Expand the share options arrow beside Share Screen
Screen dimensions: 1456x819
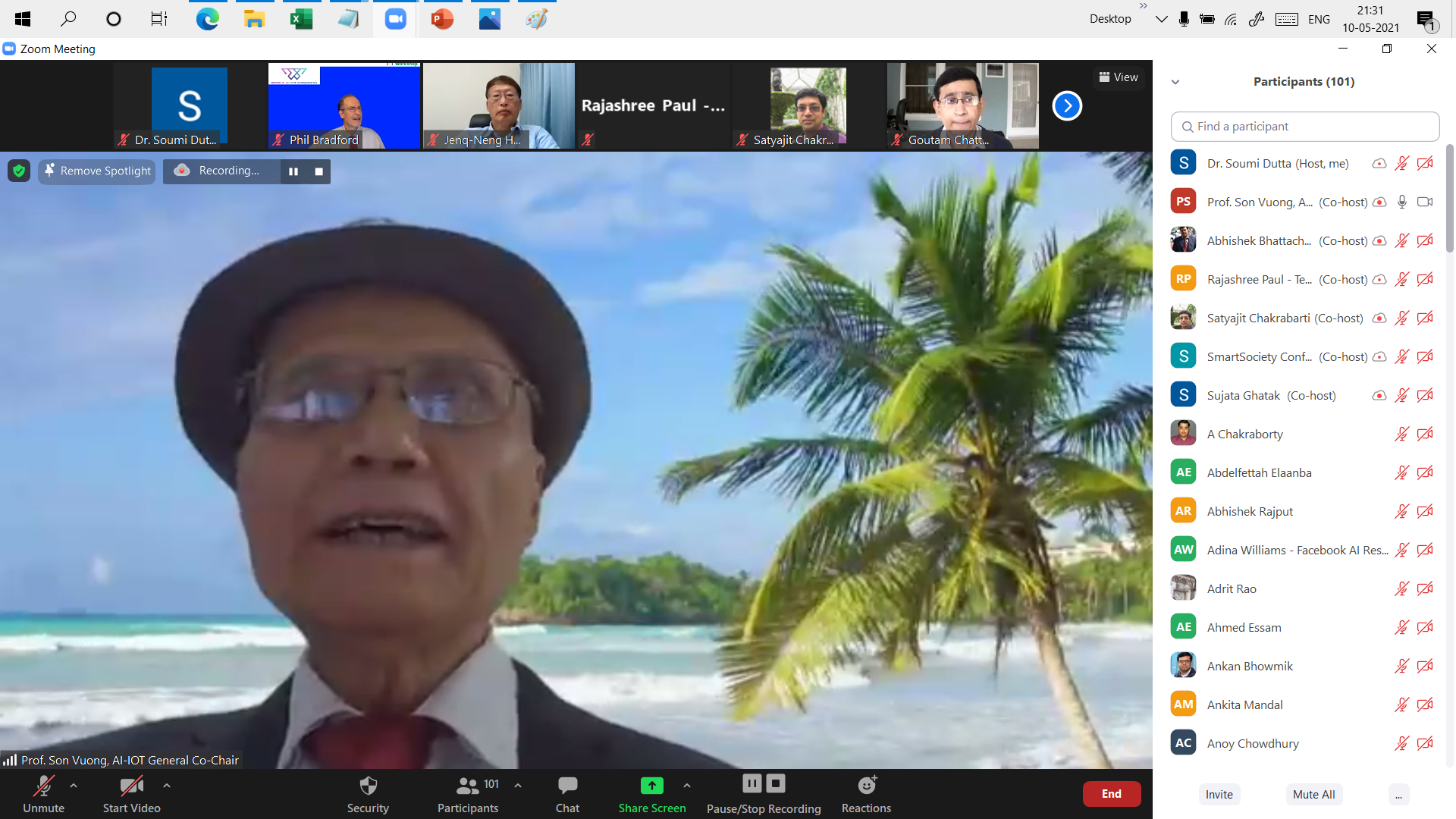[686, 786]
